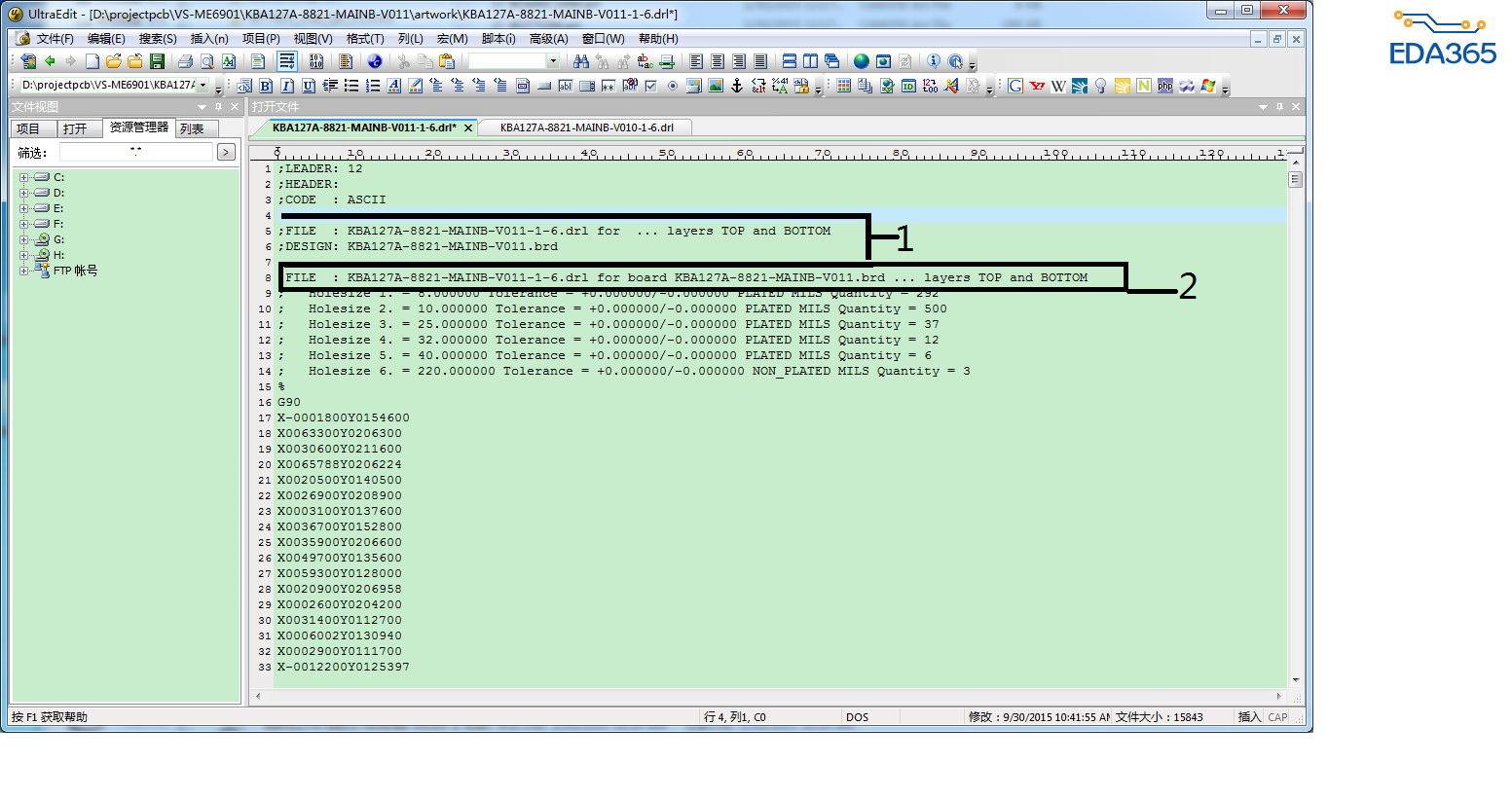This screenshot has height=798, width=1512.
Task: Click the 筛选 filter input field
Action: tap(135, 152)
